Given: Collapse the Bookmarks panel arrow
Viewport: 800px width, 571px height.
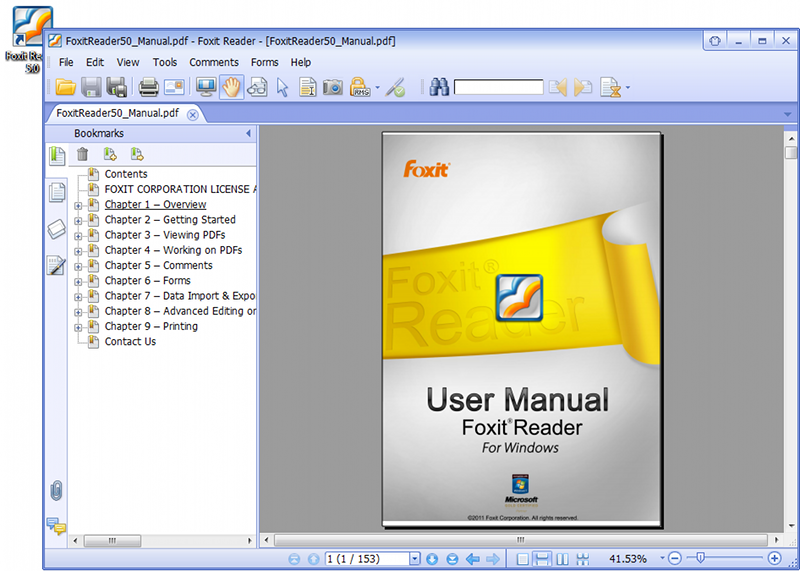Looking at the screenshot, I should pyautogui.click(x=248, y=134).
